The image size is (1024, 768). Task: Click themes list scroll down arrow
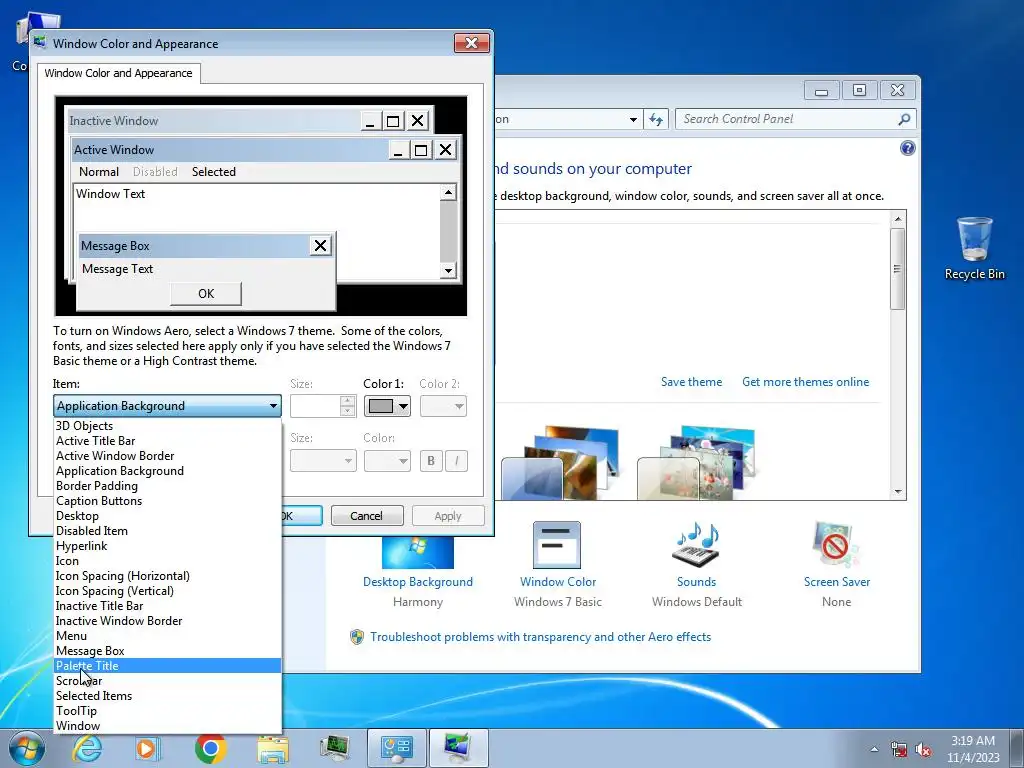[x=898, y=492]
